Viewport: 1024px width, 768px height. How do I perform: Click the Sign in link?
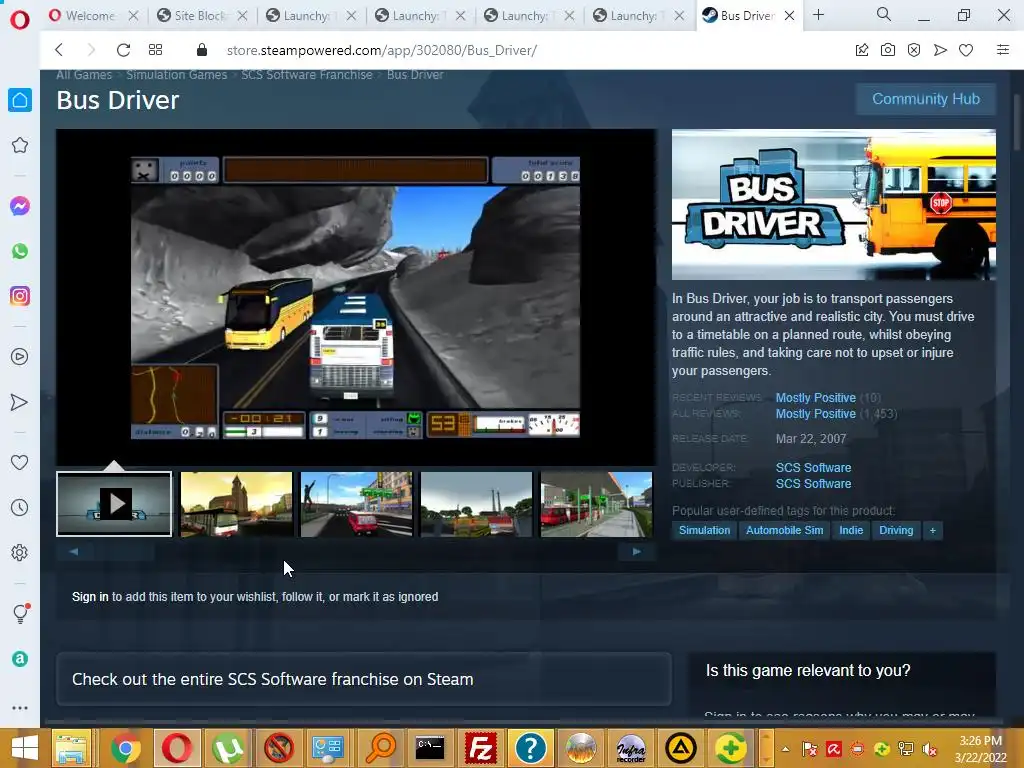tap(90, 597)
